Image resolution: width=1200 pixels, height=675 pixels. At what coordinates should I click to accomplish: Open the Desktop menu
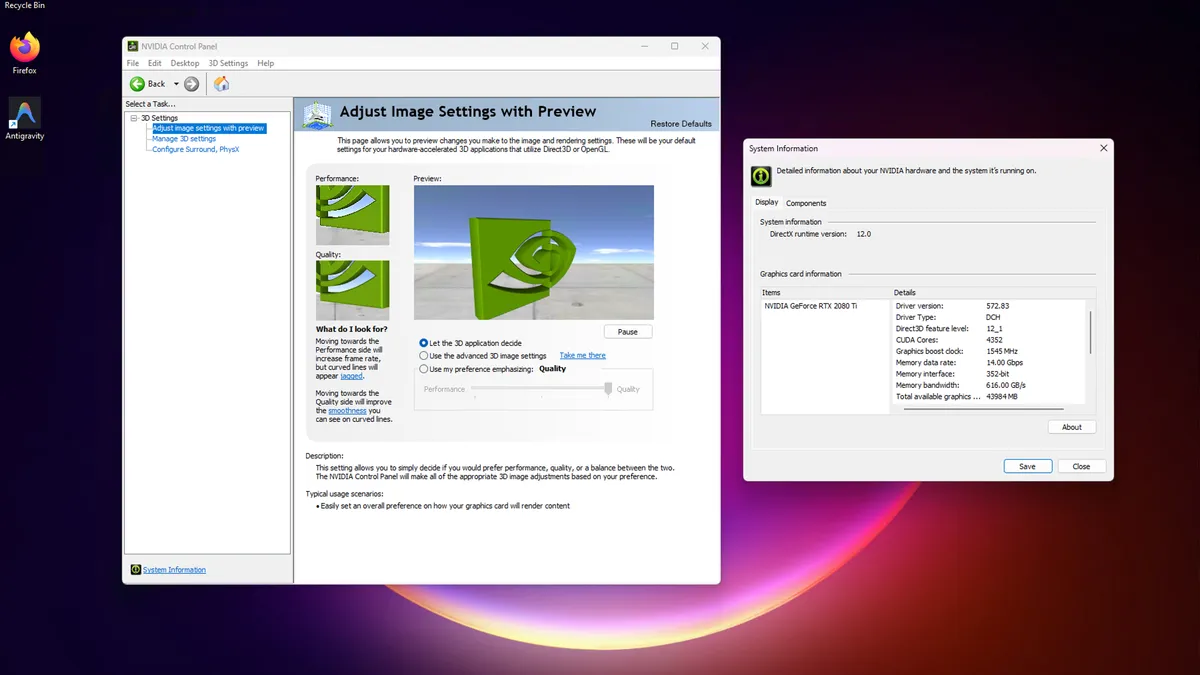point(185,63)
